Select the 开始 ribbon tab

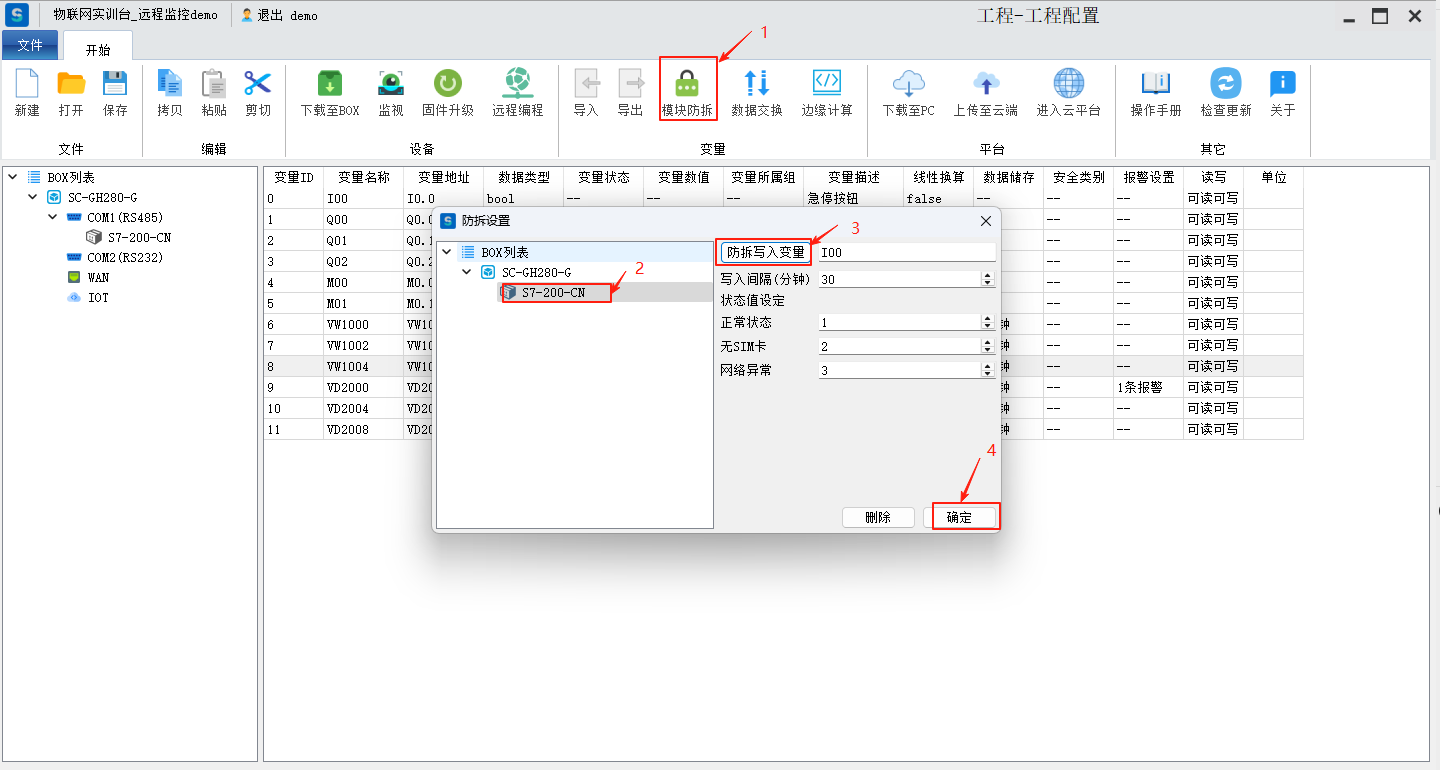click(98, 49)
